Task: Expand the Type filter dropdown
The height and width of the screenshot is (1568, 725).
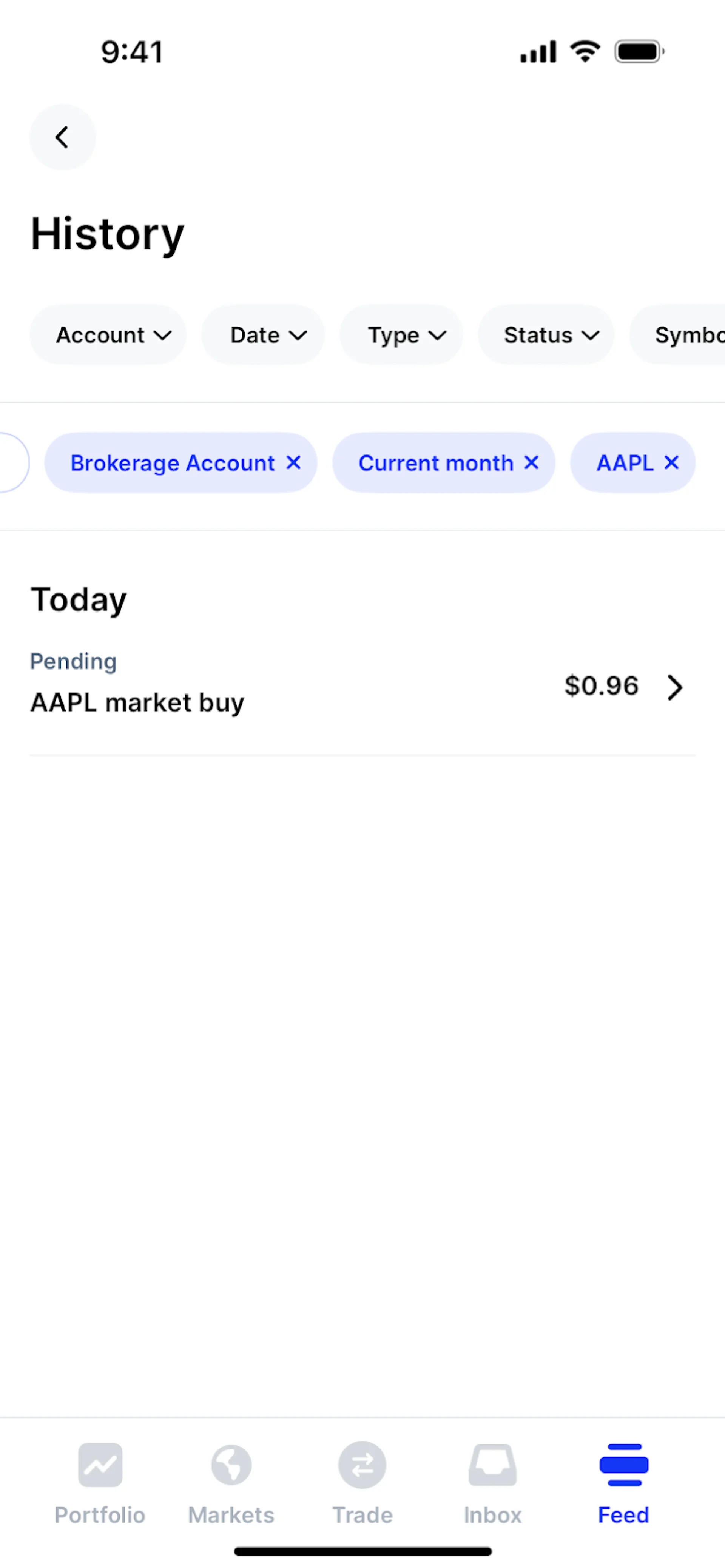Action: pyautogui.click(x=401, y=335)
